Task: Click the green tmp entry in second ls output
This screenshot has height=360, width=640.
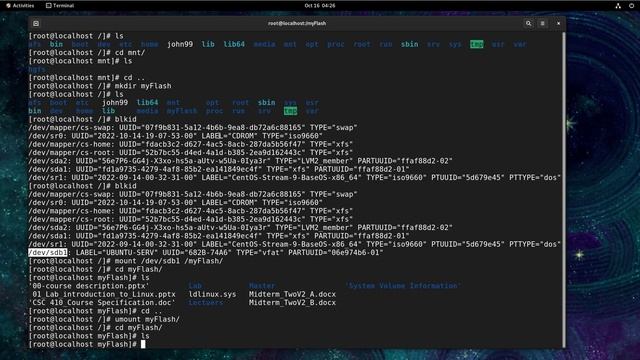Action: pyautogui.click(x=290, y=111)
